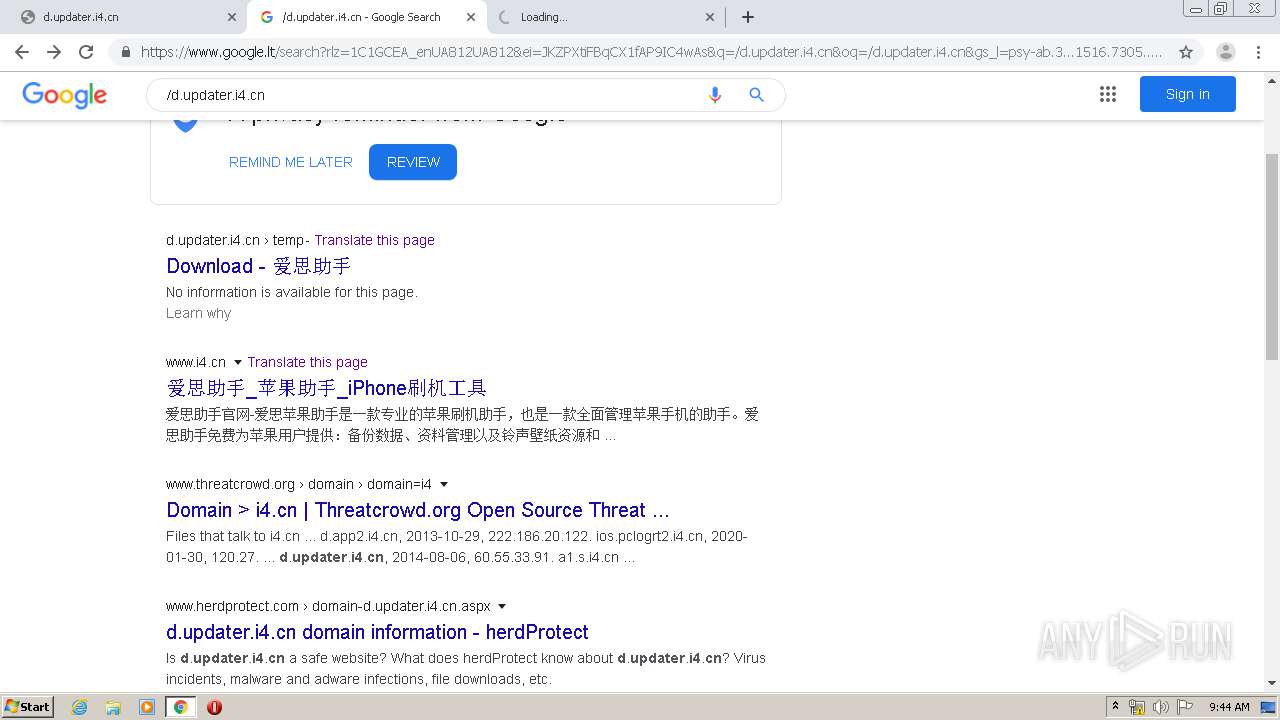
Task: Click the REVIEW button
Action: [x=413, y=162]
